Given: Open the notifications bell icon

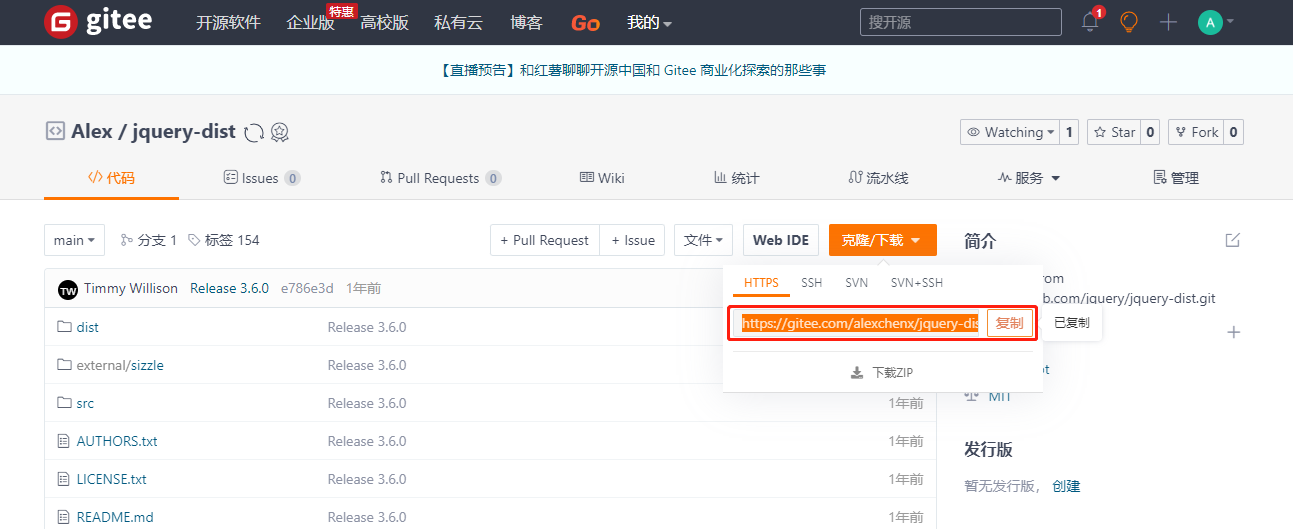Looking at the screenshot, I should click(x=1090, y=22).
